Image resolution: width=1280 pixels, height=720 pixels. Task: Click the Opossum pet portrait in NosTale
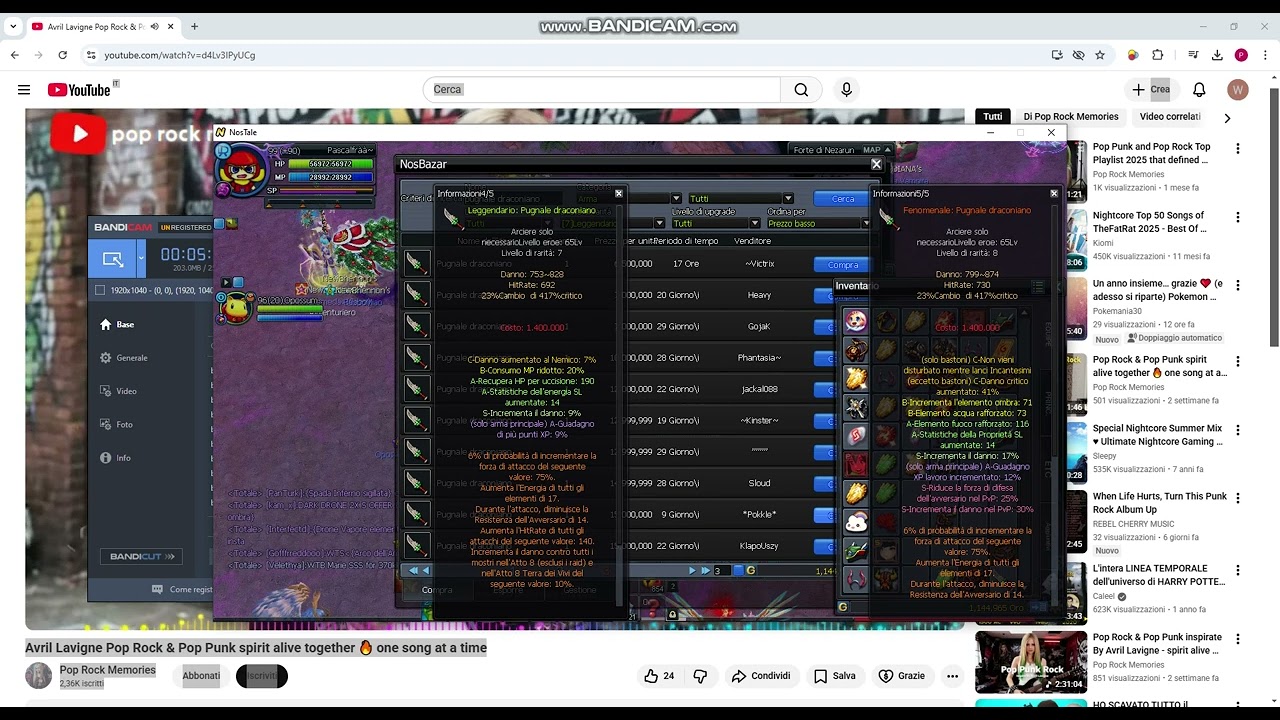point(235,307)
